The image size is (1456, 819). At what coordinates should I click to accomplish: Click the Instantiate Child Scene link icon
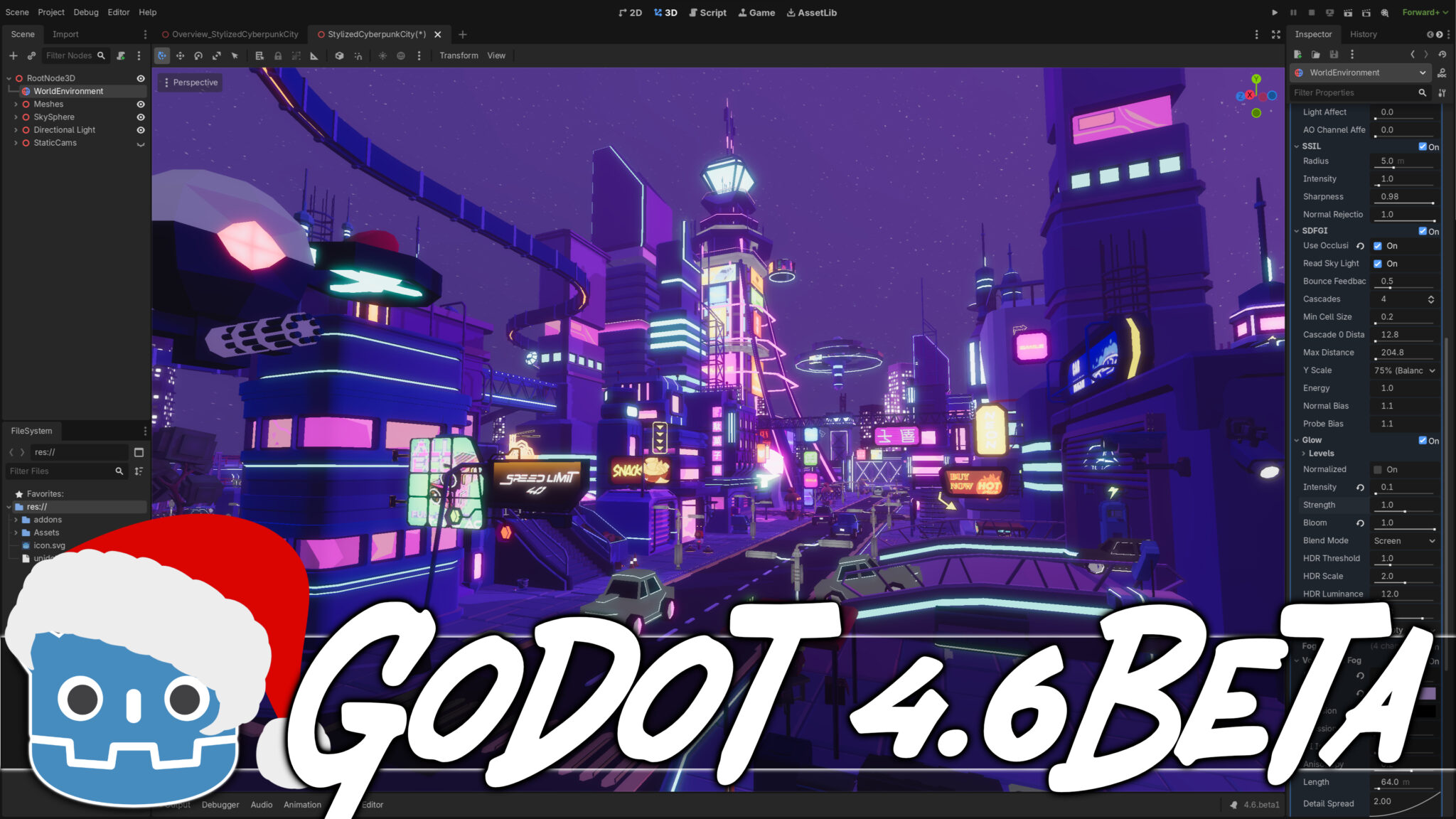[33, 55]
